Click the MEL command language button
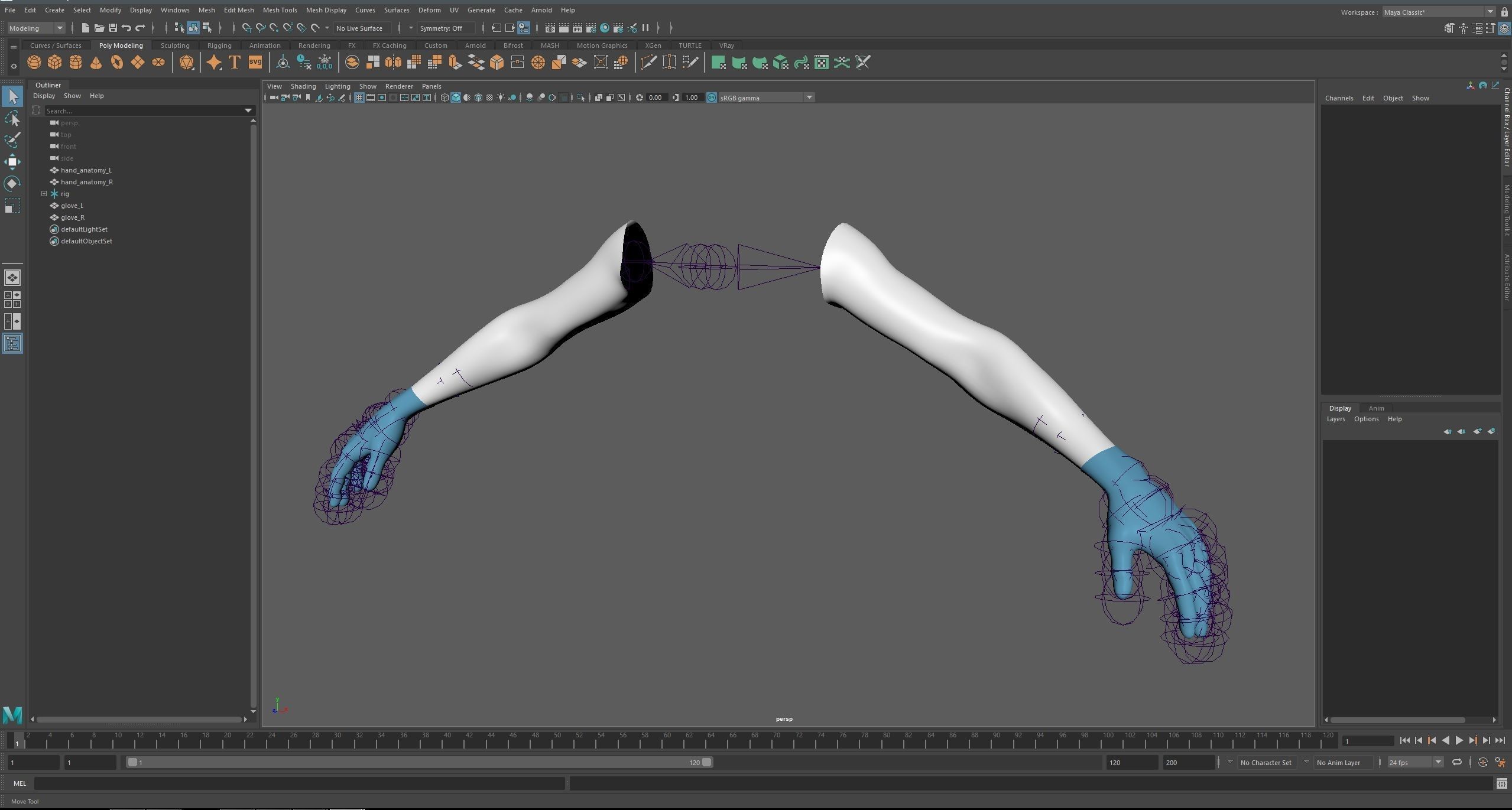This screenshot has width=1512, height=810. click(x=20, y=783)
